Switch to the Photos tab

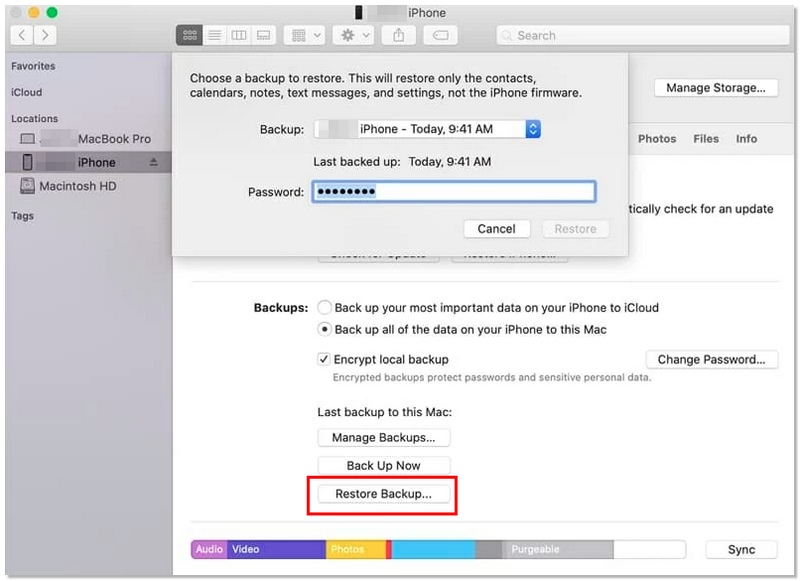[x=656, y=139]
